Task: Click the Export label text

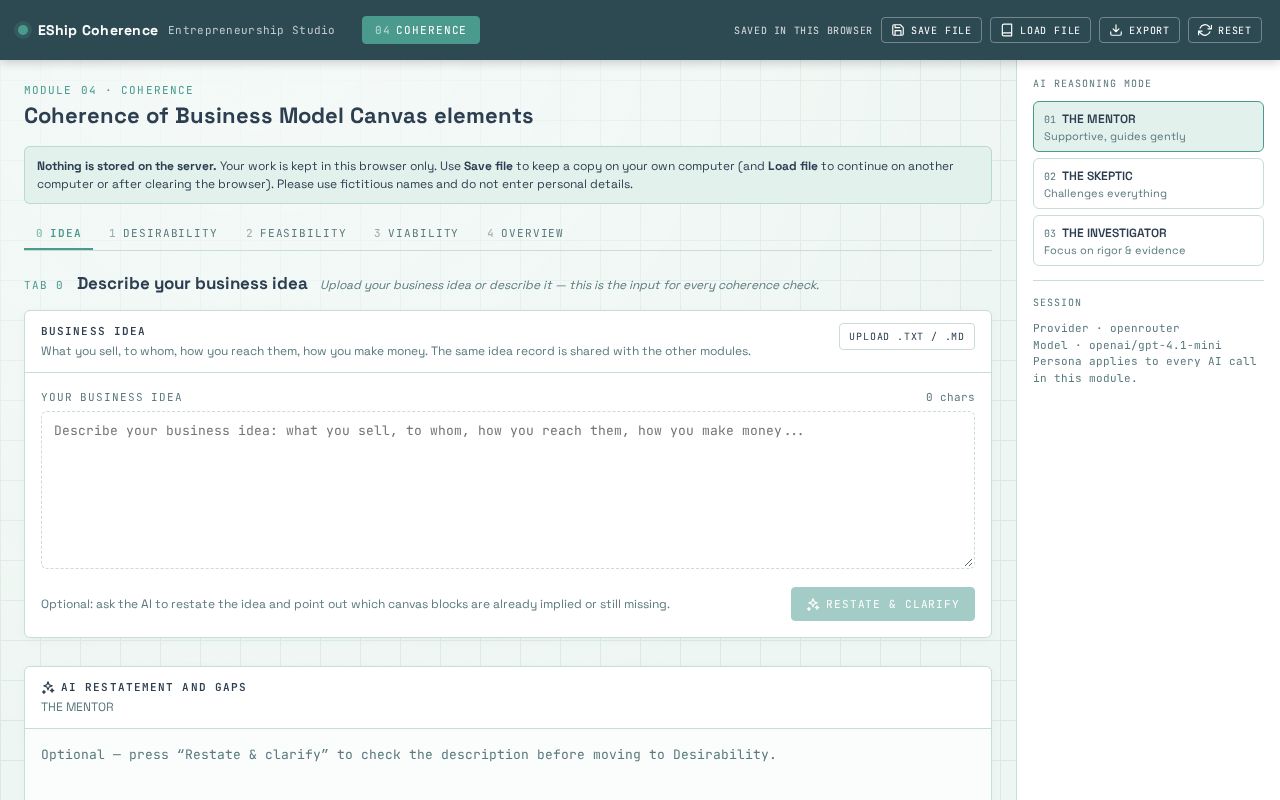Action: (1149, 30)
